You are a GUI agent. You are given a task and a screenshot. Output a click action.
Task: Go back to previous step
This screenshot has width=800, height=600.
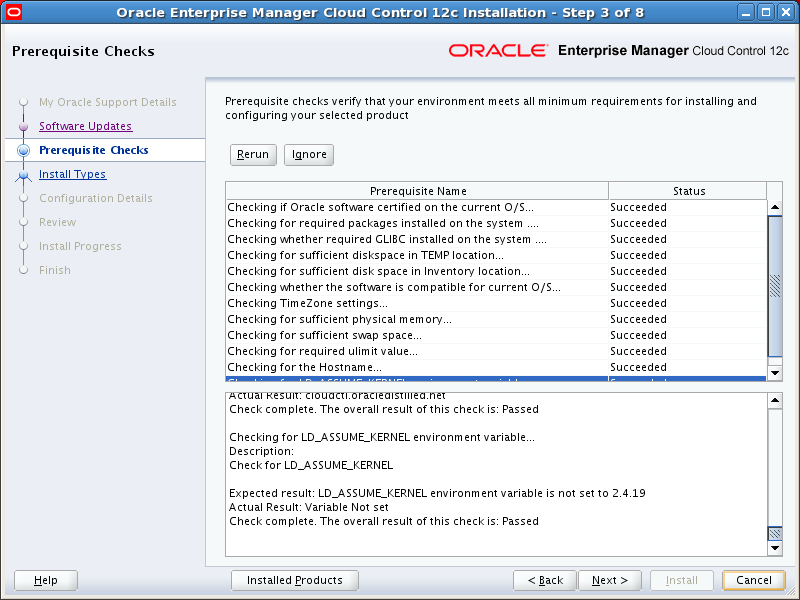pyautogui.click(x=545, y=580)
